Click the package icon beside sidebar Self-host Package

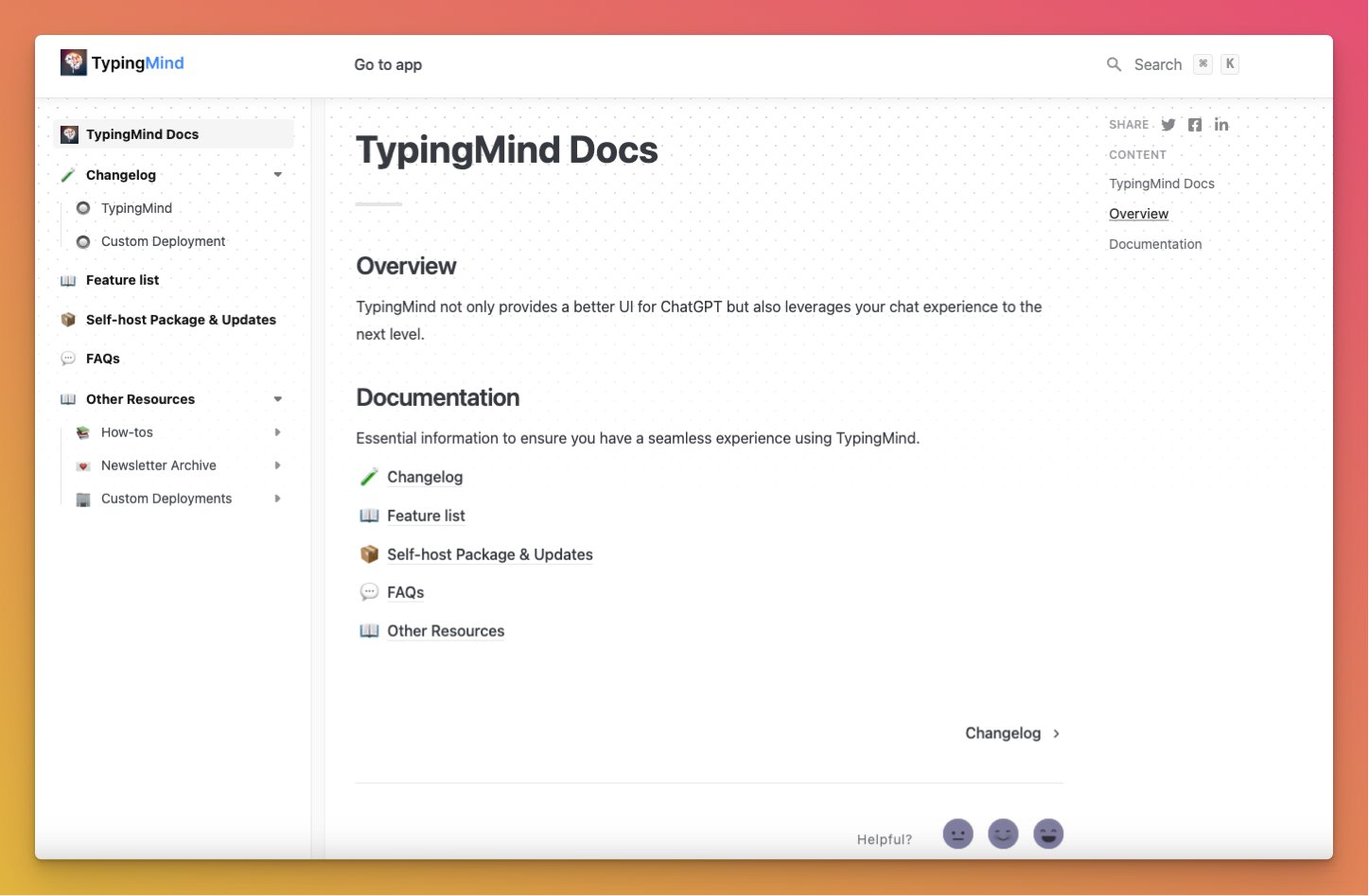[x=68, y=320]
